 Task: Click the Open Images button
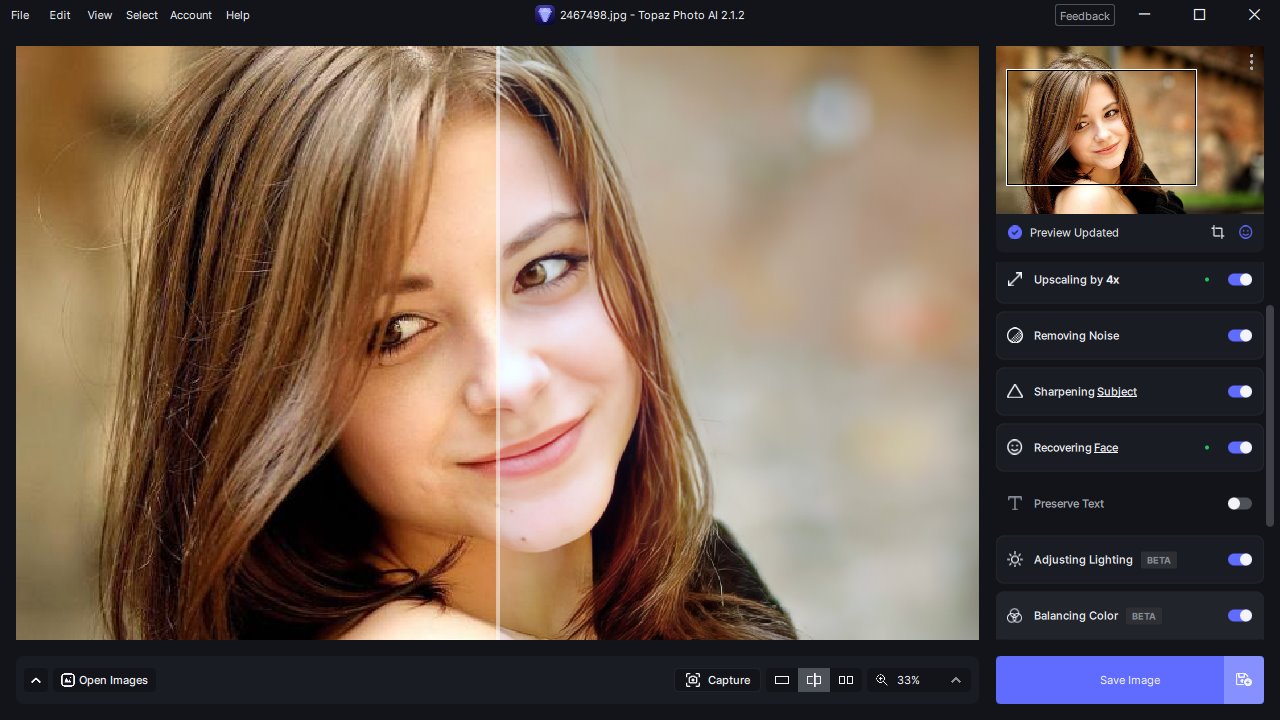coord(105,680)
